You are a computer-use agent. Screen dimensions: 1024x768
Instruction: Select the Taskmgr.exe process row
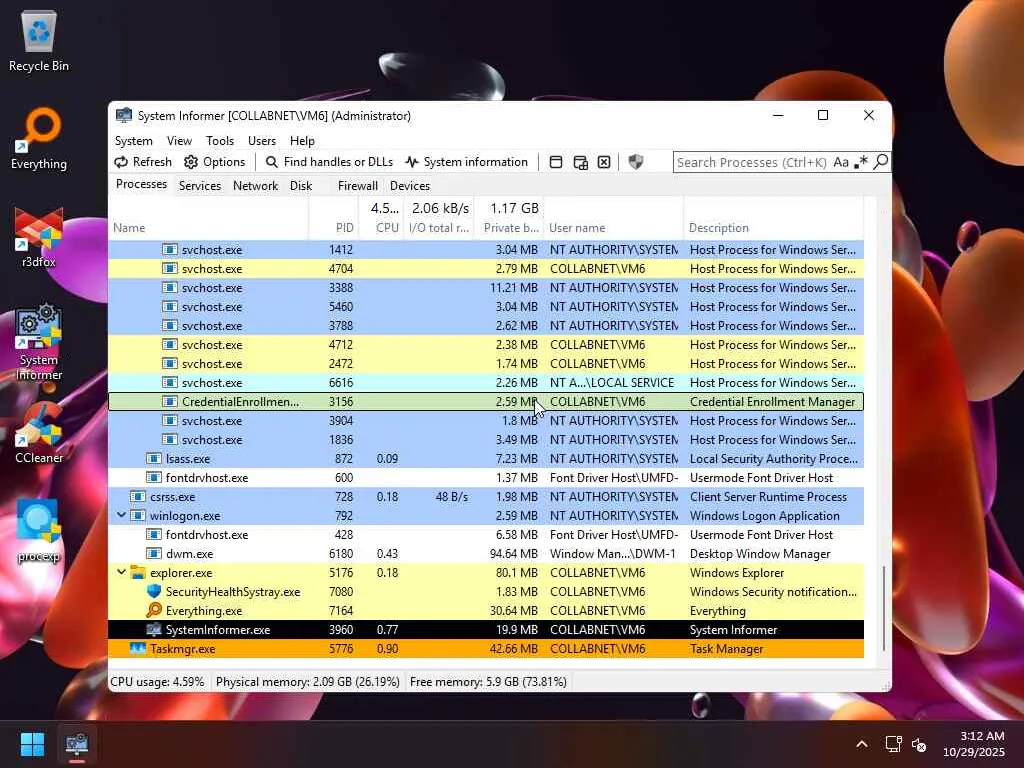(486, 648)
